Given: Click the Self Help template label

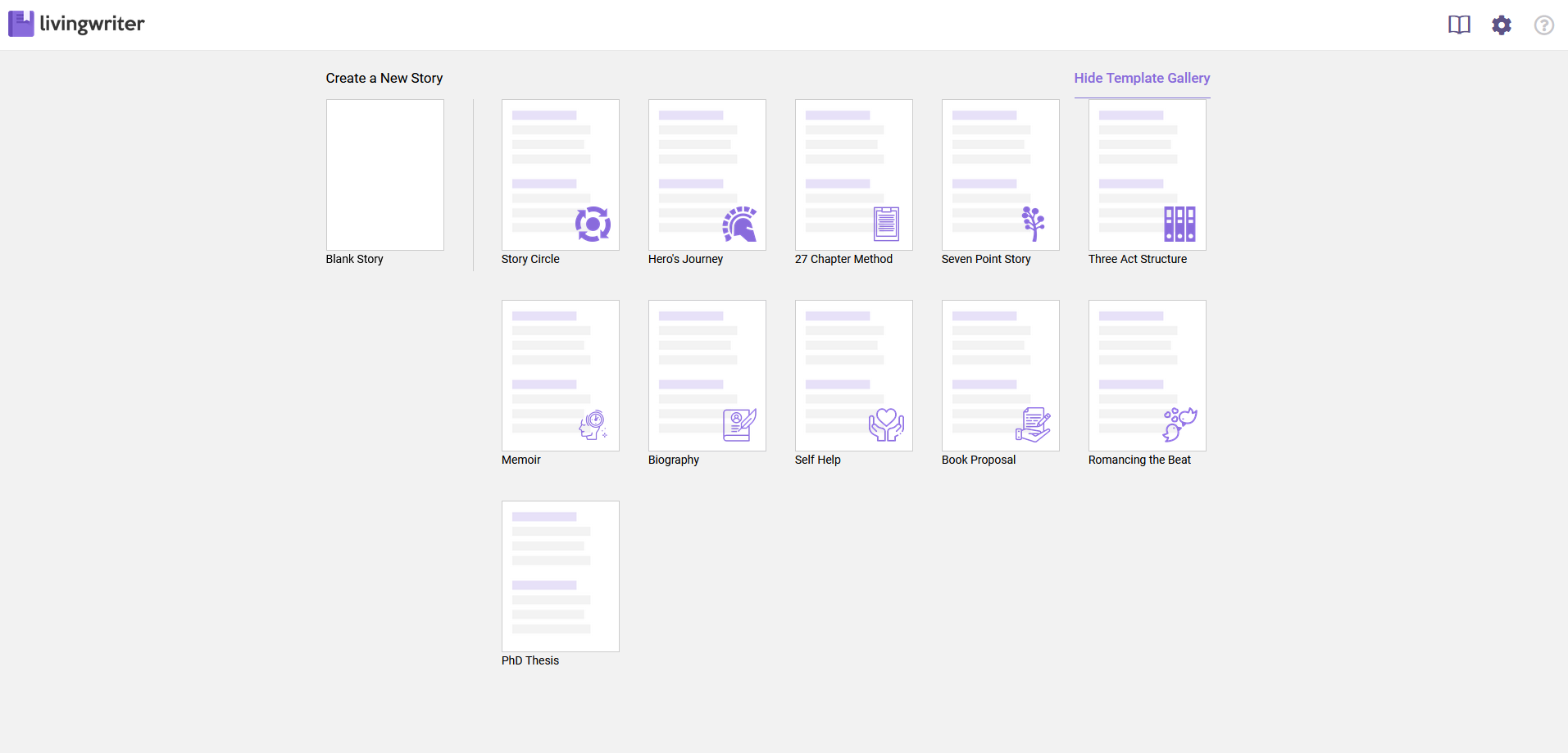Looking at the screenshot, I should (x=817, y=460).
